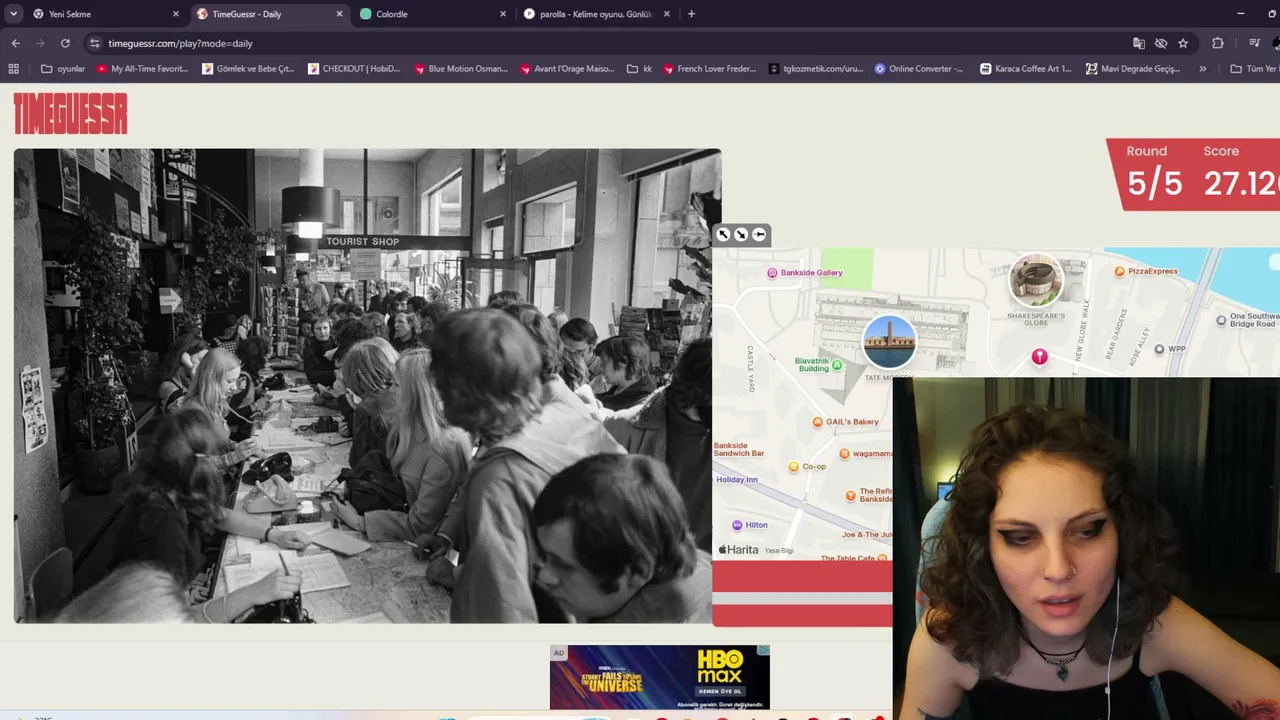
Task: Open the Tüm Yer... bookmarks folder
Action: point(1254,69)
